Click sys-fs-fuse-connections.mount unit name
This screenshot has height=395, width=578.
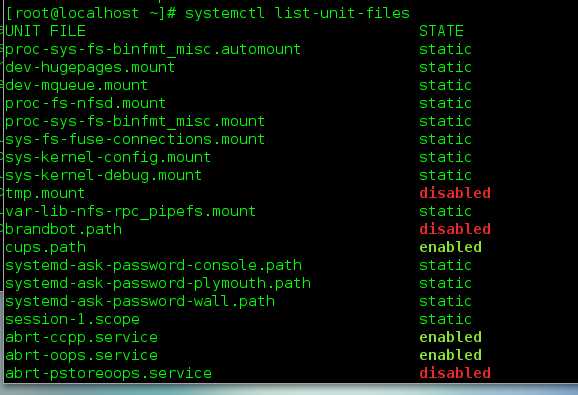pos(135,139)
